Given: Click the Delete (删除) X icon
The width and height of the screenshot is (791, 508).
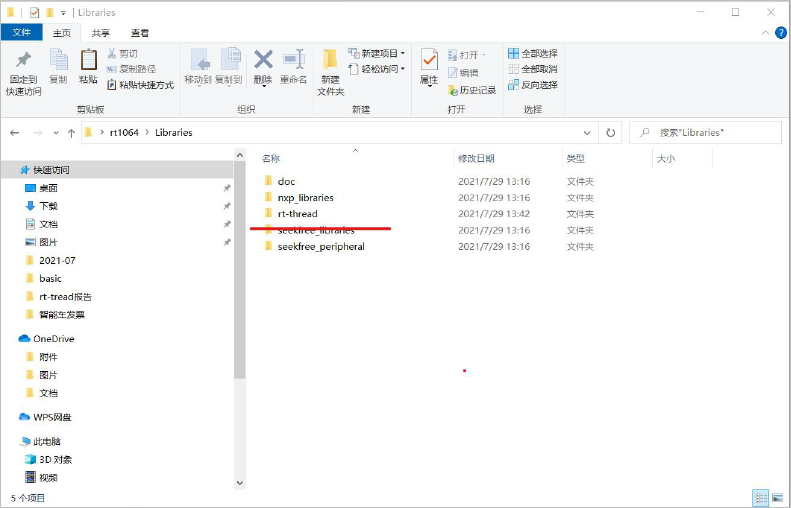Looking at the screenshot, I should [x=263, y=67].
